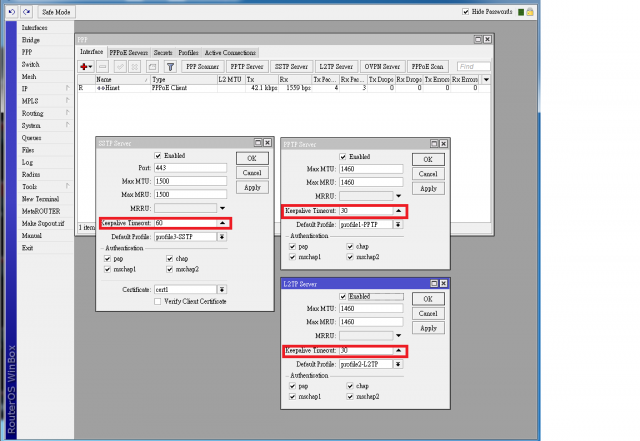Toggle Verify Client Certificate checkbox
The image size is (640, 441).
158,301
